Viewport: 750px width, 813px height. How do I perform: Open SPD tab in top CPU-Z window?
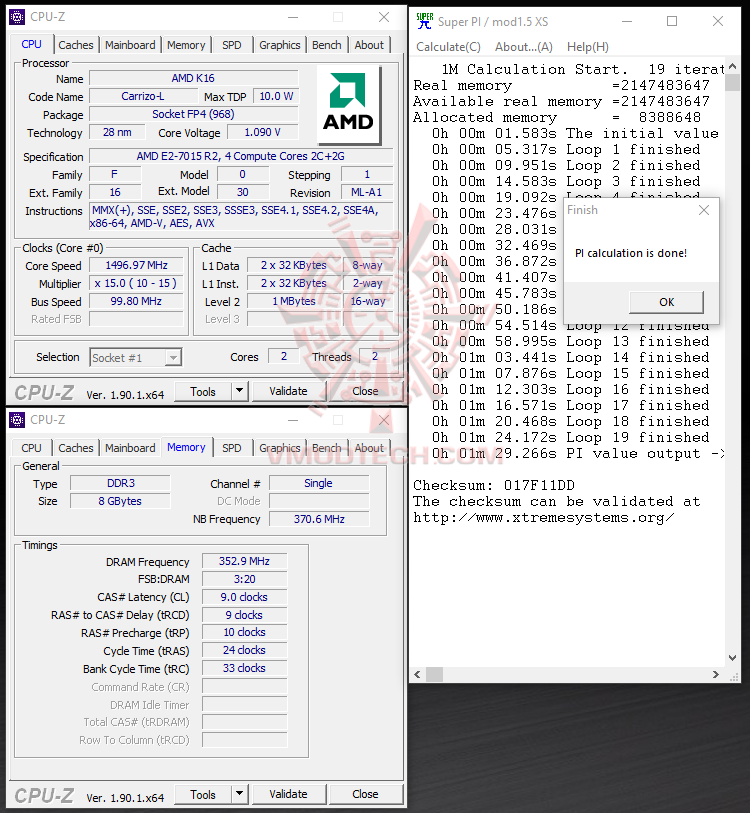[x=232, y=45]
